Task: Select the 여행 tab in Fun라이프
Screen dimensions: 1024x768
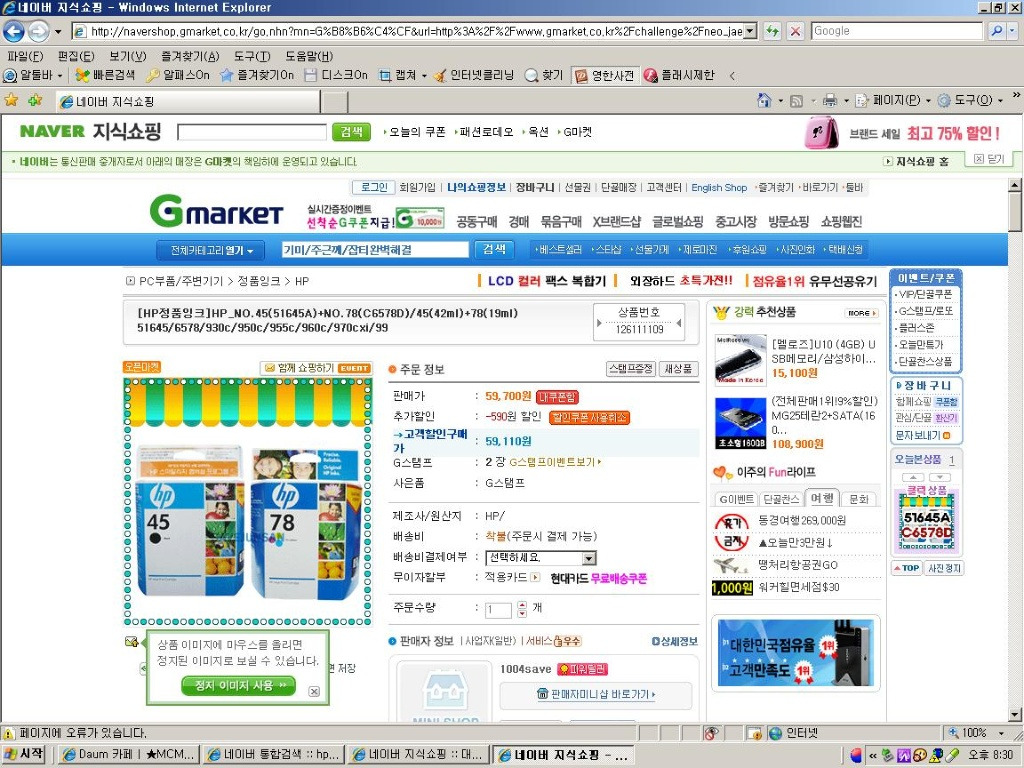Action: (x=823, y=498)
